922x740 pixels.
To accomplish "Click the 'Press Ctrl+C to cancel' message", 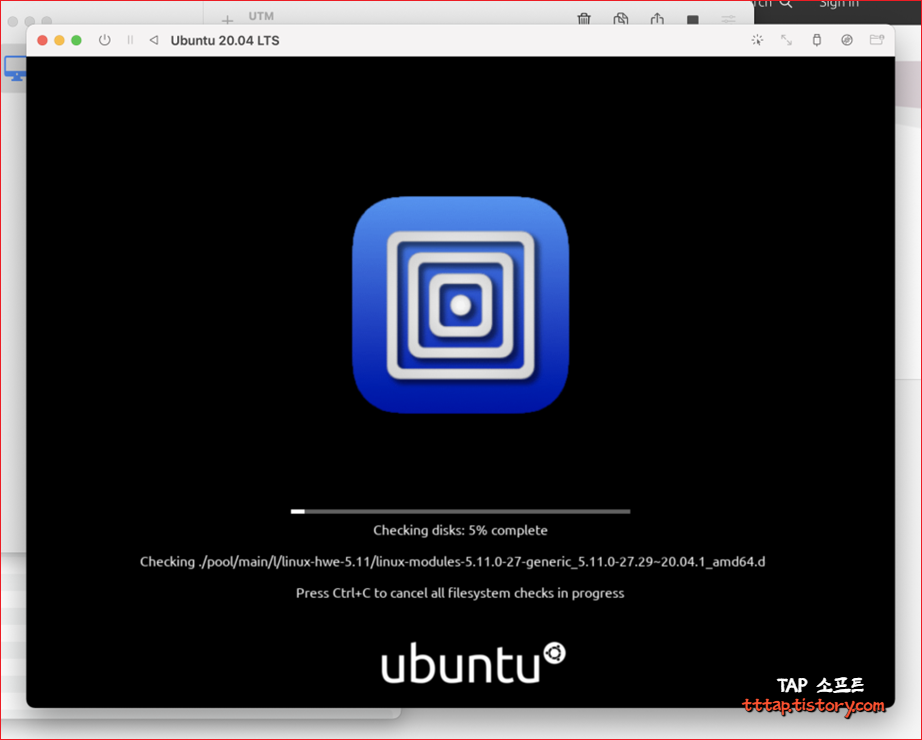I will click(x=460, y=593).
